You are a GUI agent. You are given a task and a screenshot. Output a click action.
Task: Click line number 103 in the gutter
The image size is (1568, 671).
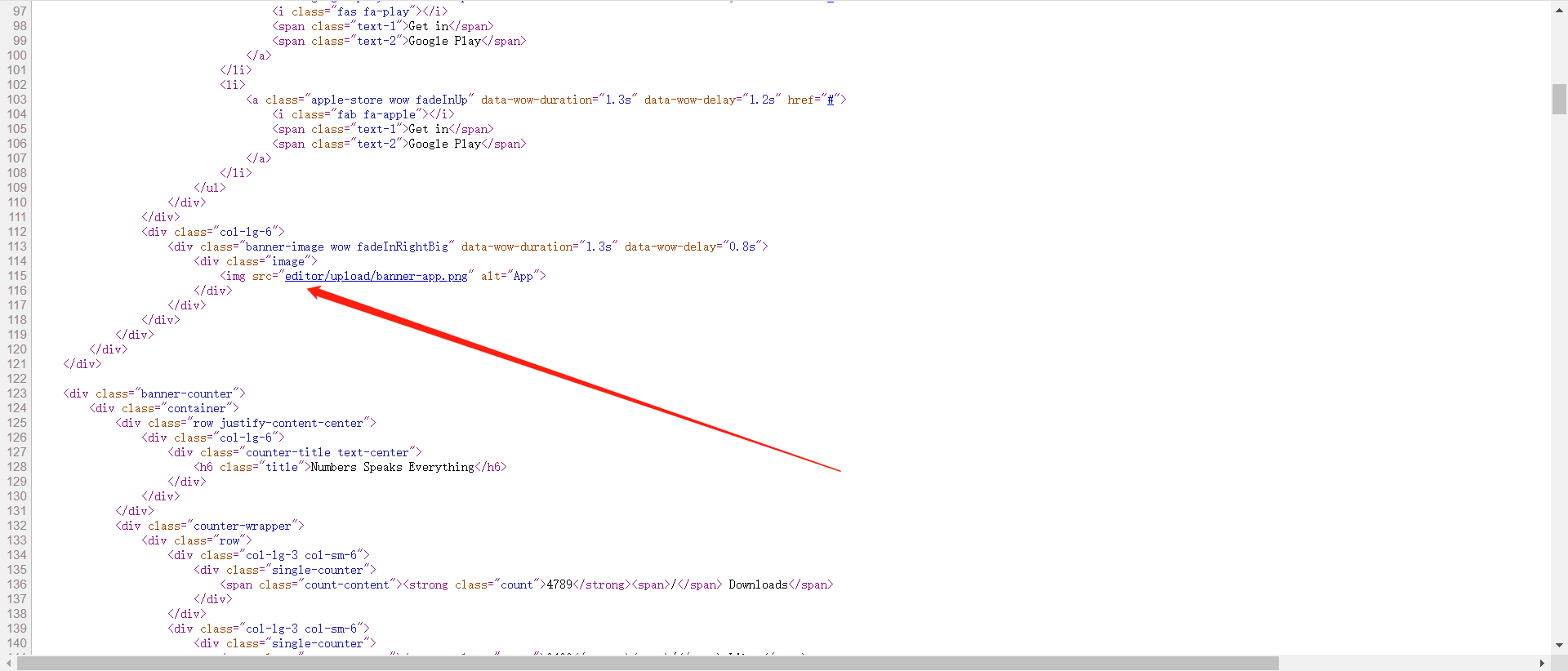17,100
